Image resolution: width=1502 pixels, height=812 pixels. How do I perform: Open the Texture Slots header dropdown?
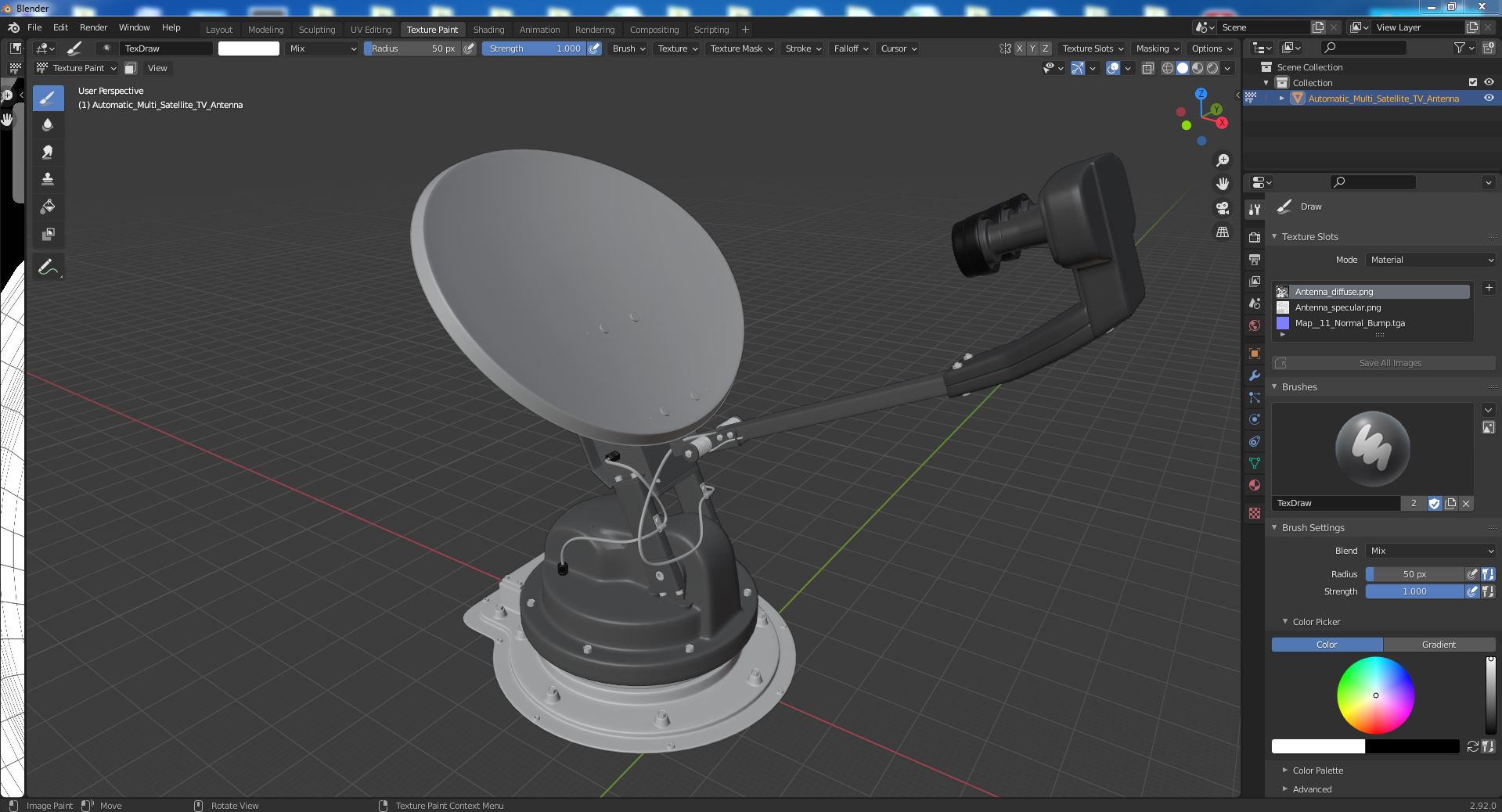point(1093,49)
